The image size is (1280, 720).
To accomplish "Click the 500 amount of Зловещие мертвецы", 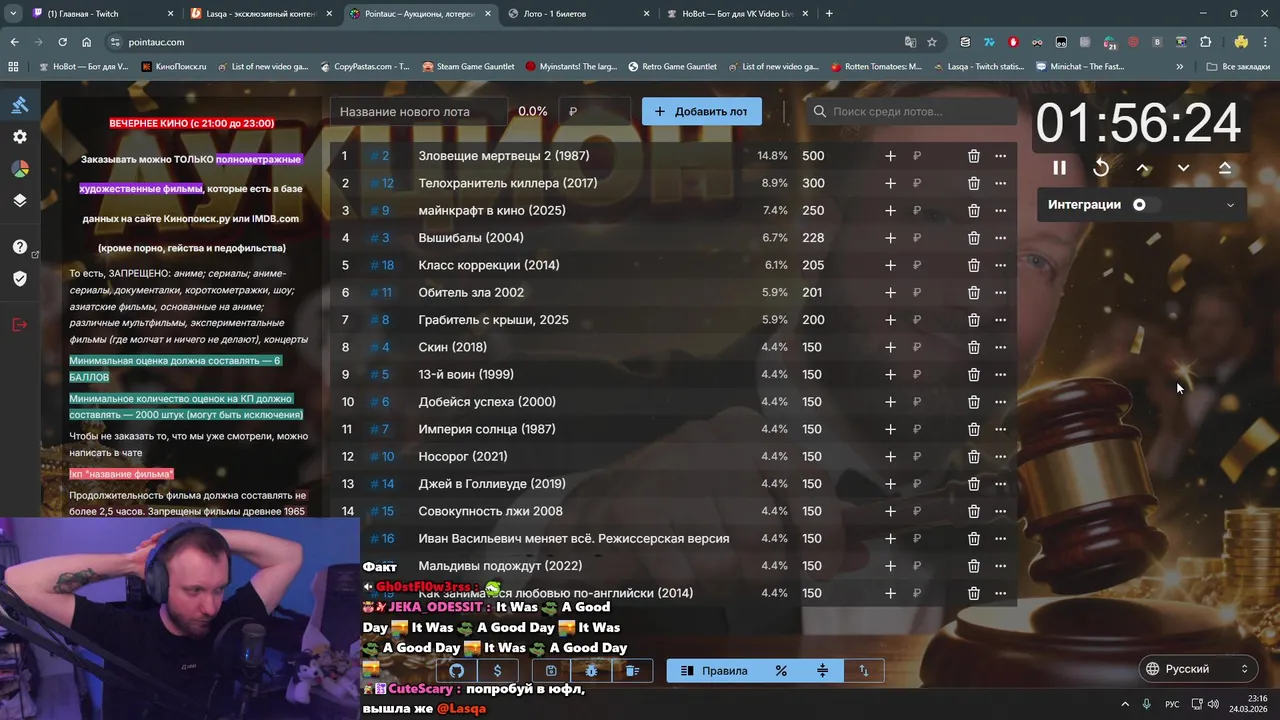I will (813, 156).
